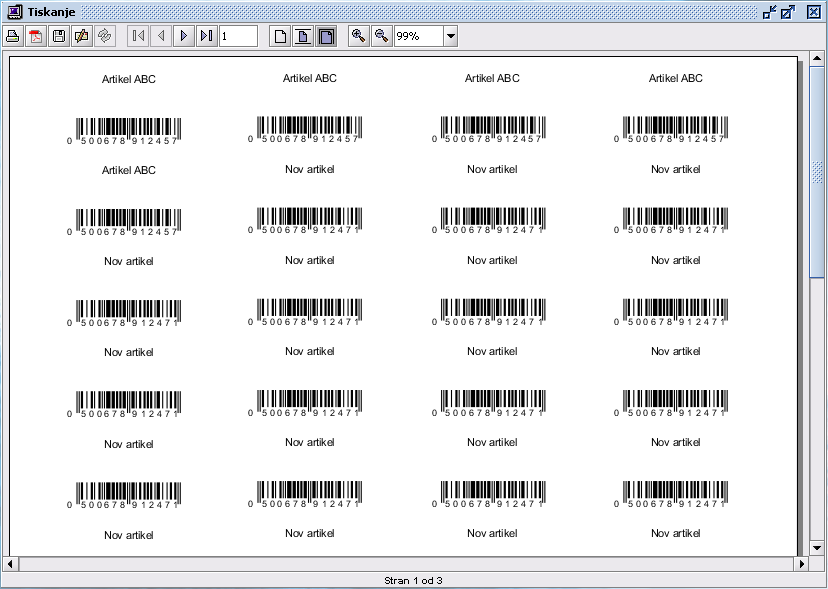Click the edit report icon with pencil
The width and height of the screenshot is (828, 589).
[x=82, y=36]
